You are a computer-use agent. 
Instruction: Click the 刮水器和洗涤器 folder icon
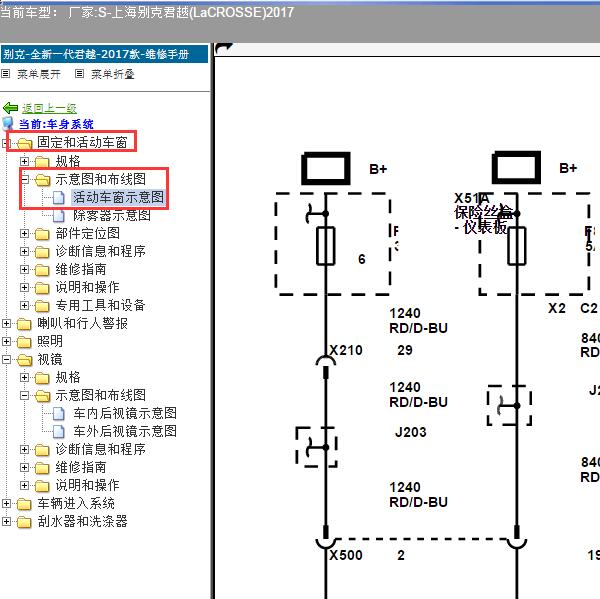24,522
